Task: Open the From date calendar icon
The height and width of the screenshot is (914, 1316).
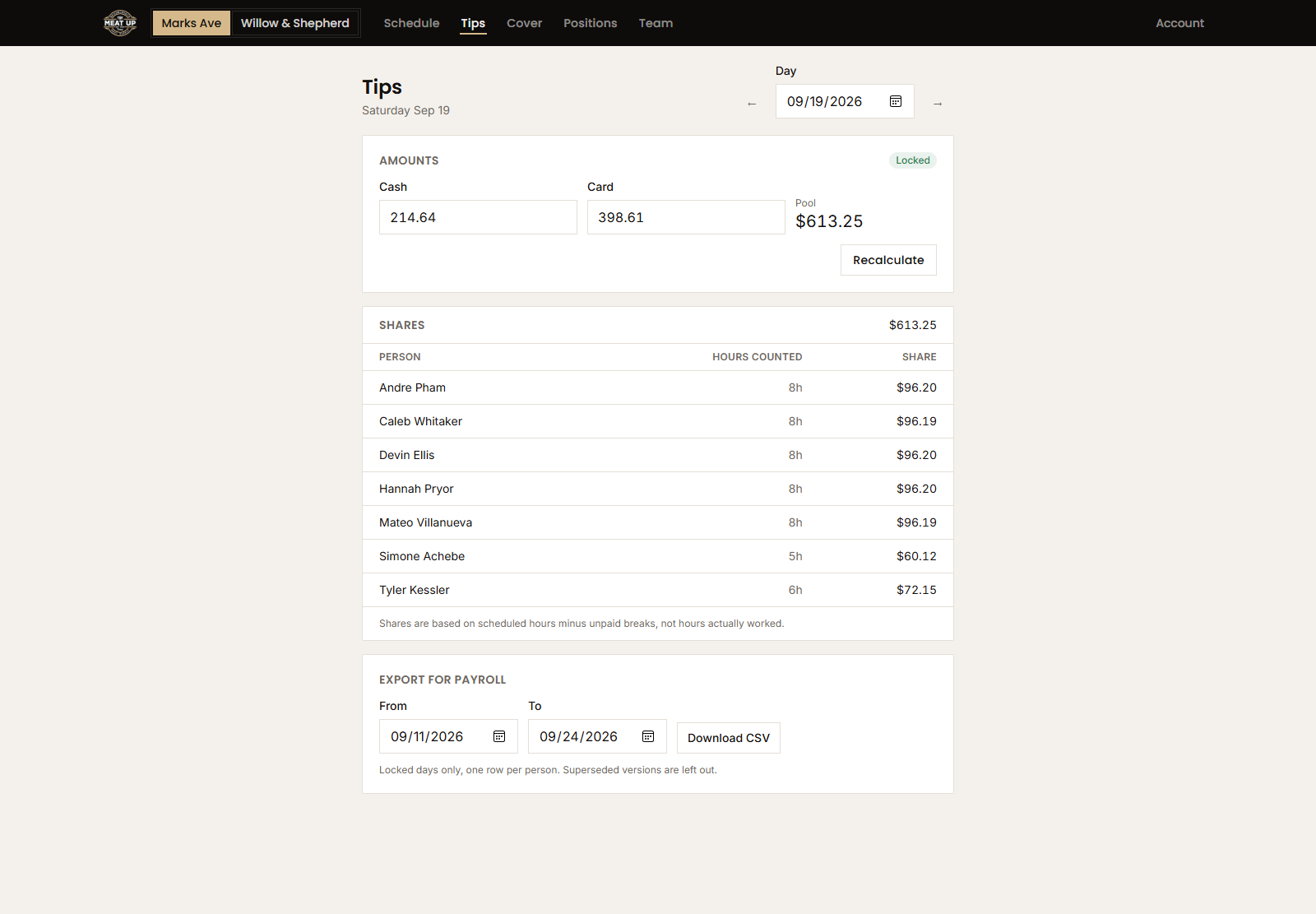Action: 499,736
